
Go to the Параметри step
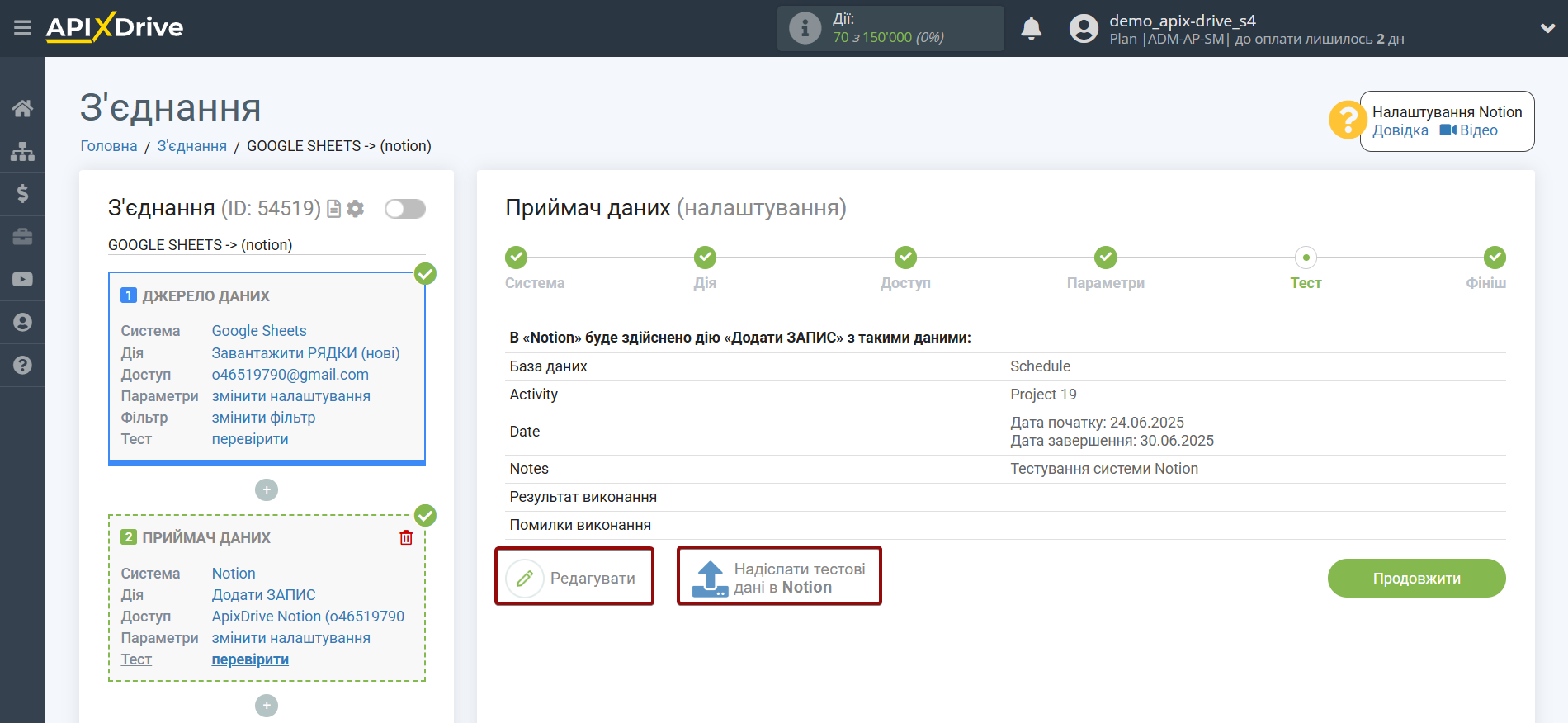[1106, 258]
